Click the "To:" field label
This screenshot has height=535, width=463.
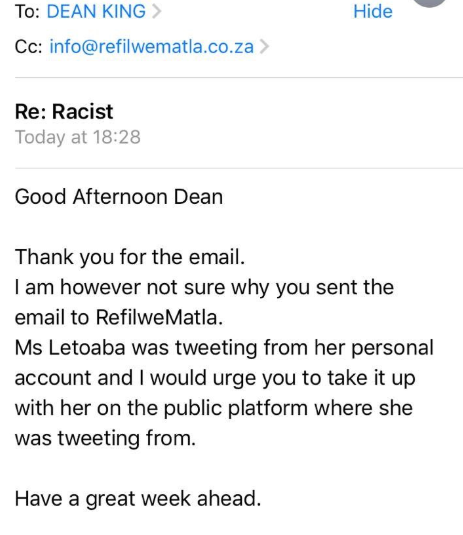tap(27, 11)
